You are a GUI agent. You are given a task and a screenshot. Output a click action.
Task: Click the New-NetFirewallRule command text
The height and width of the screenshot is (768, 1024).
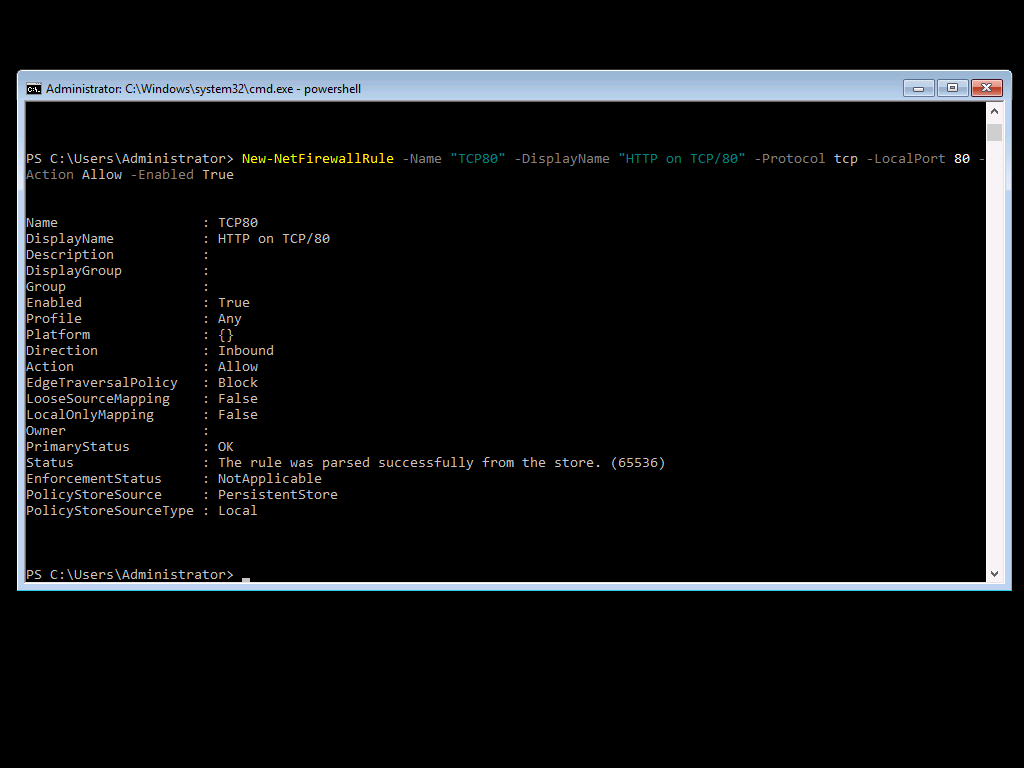(317, 158)
